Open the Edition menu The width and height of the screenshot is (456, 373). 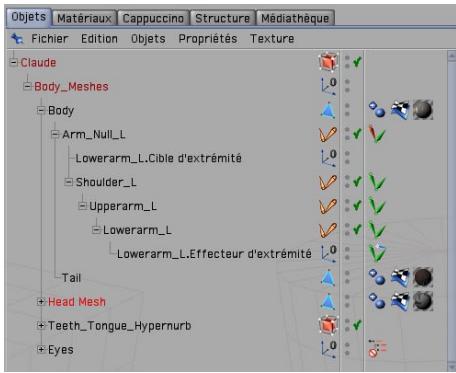pyautogui.click(x=99, y=39)
